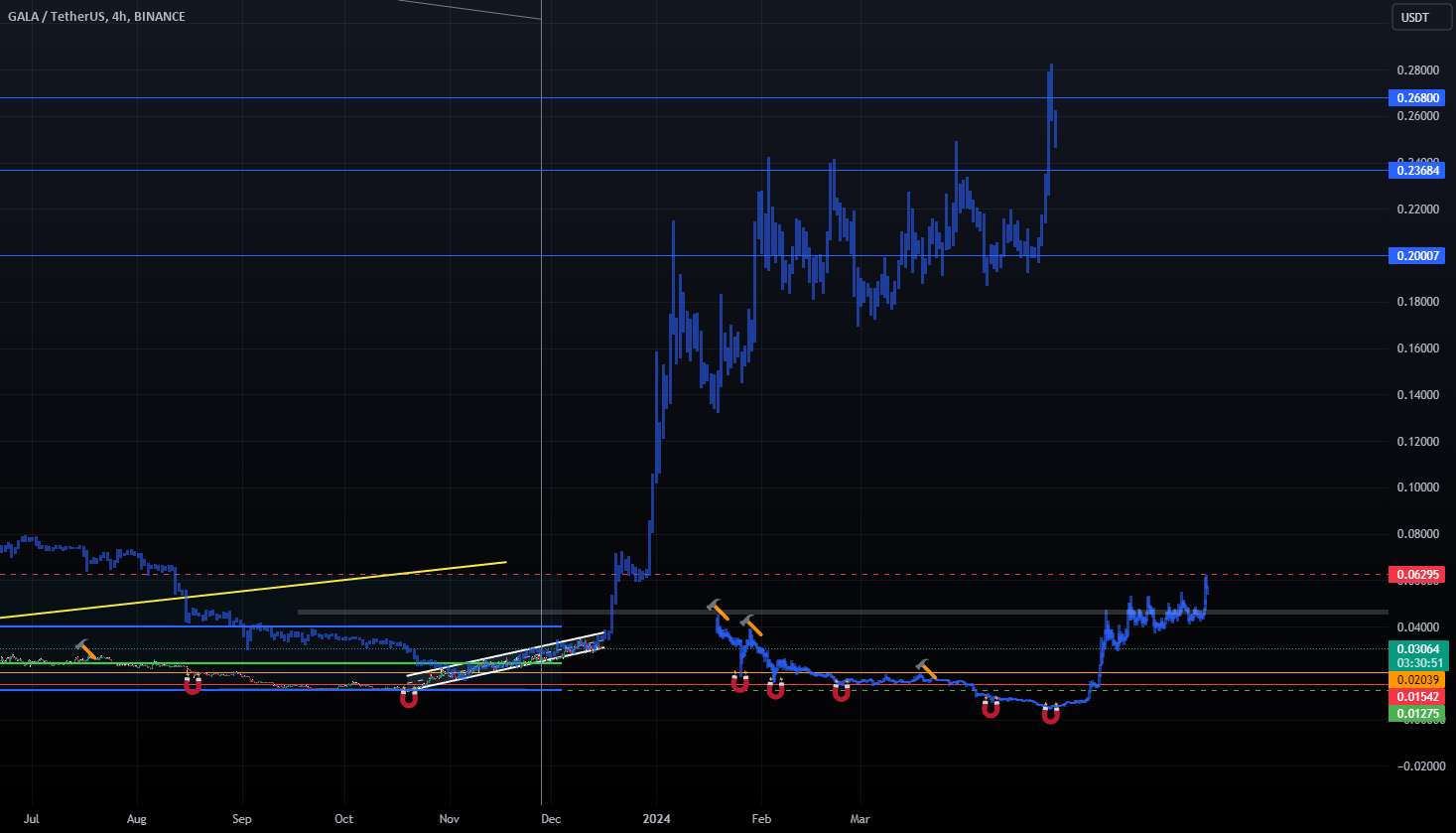
Task: Click the GALA / TetherUS chart title
Action: pyautogui.click(x=95, y=17)
